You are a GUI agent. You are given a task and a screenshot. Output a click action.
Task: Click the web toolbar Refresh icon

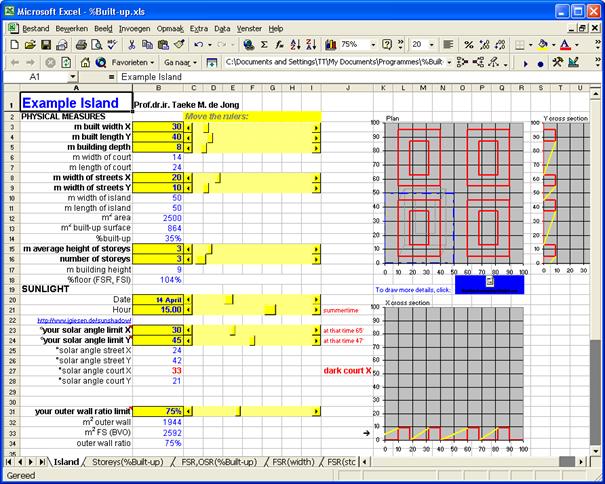(66, 62)
